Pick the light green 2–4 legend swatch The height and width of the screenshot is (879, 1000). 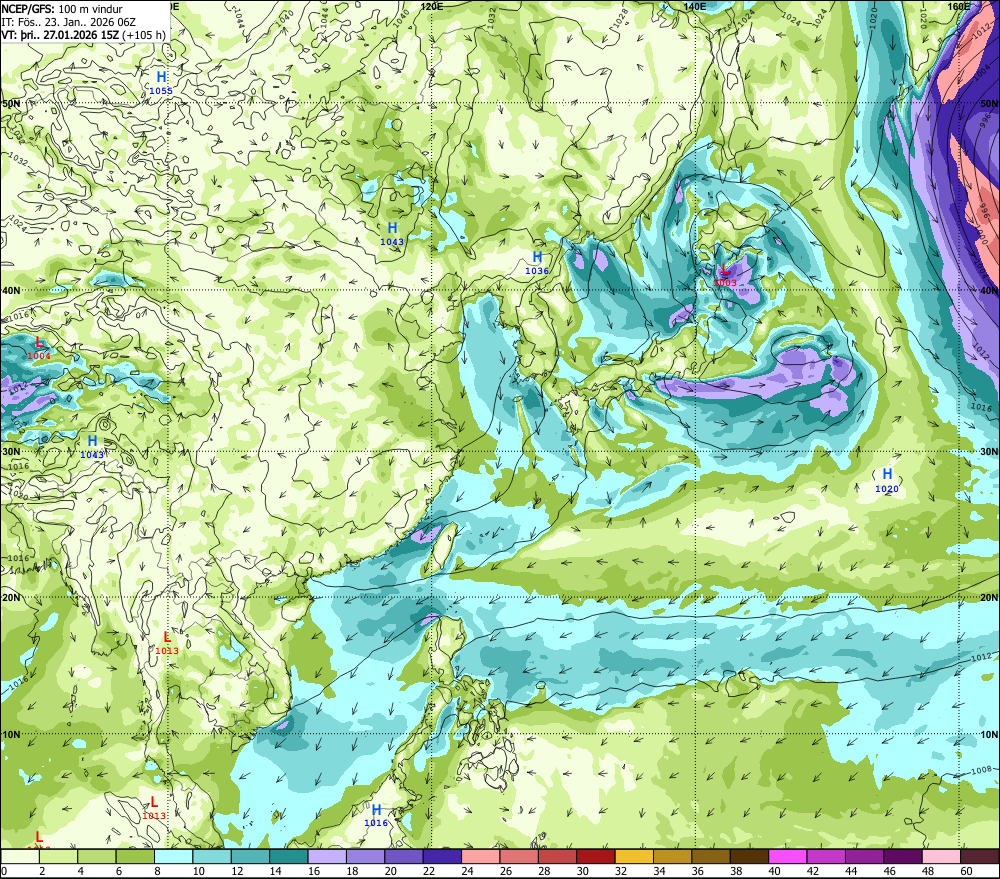(x=58, y=856)
